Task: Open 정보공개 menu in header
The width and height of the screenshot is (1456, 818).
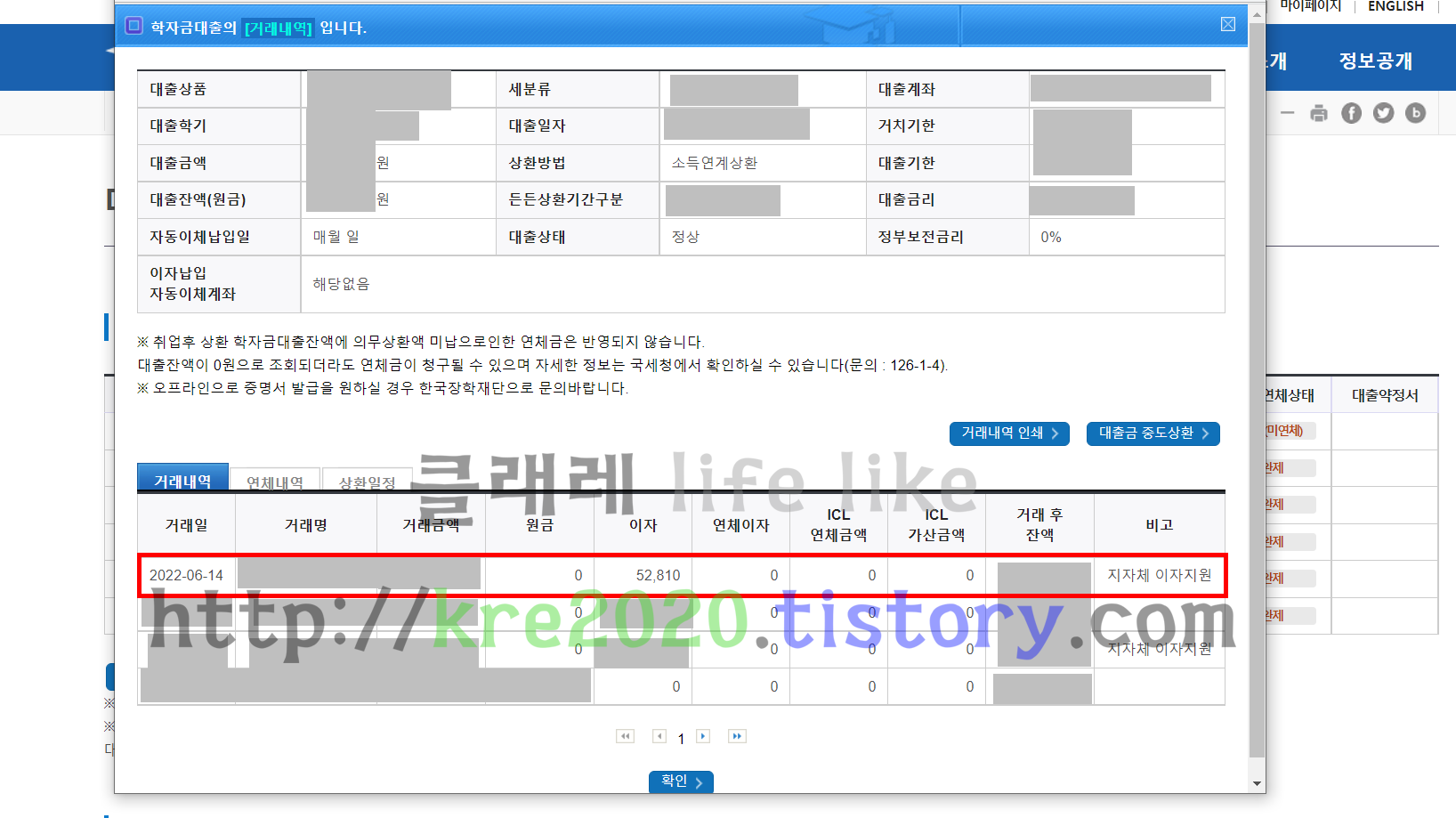Action: [x=1376, y=61]
